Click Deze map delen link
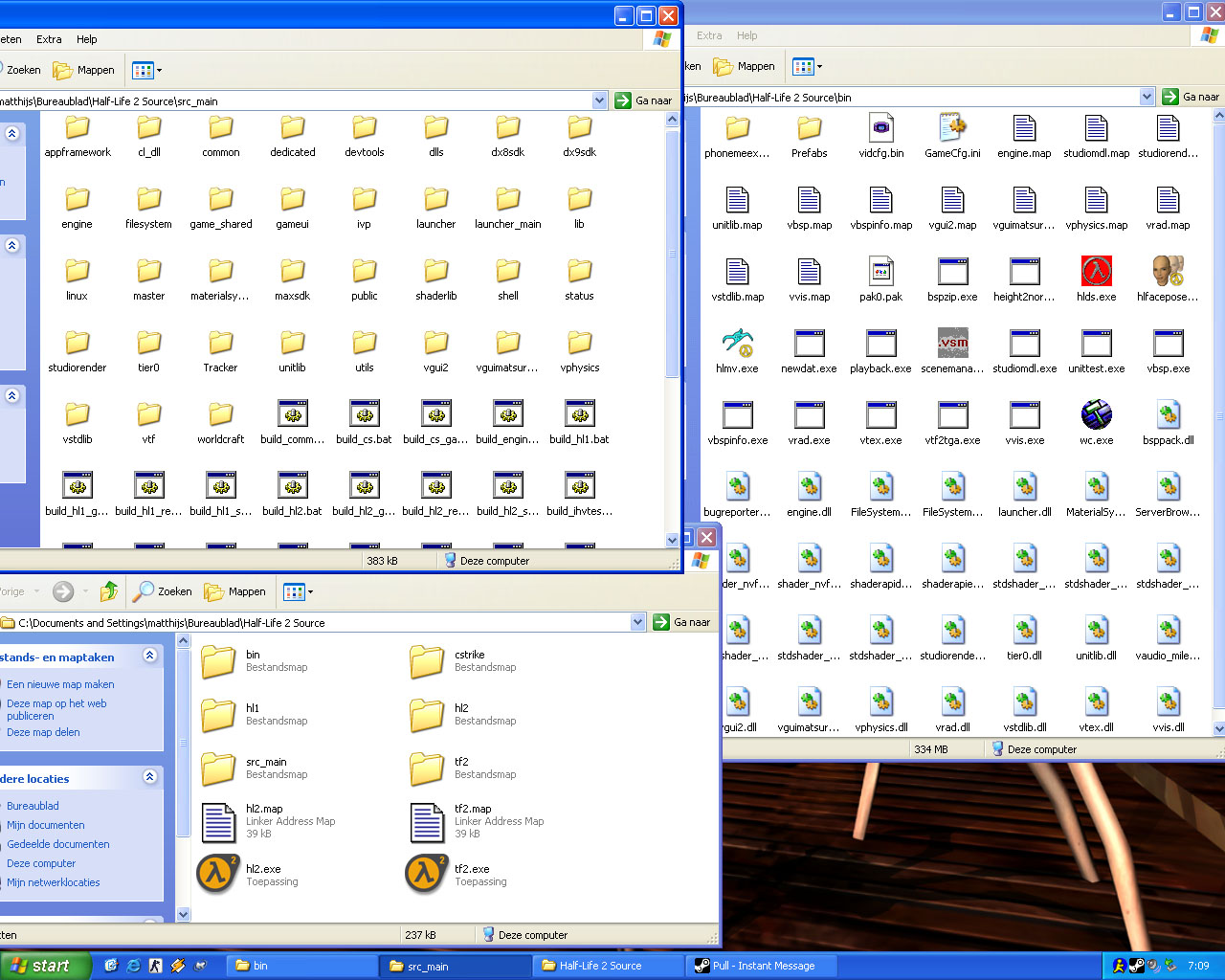The width and height of the screenshot is (1225, 980). 43,732
